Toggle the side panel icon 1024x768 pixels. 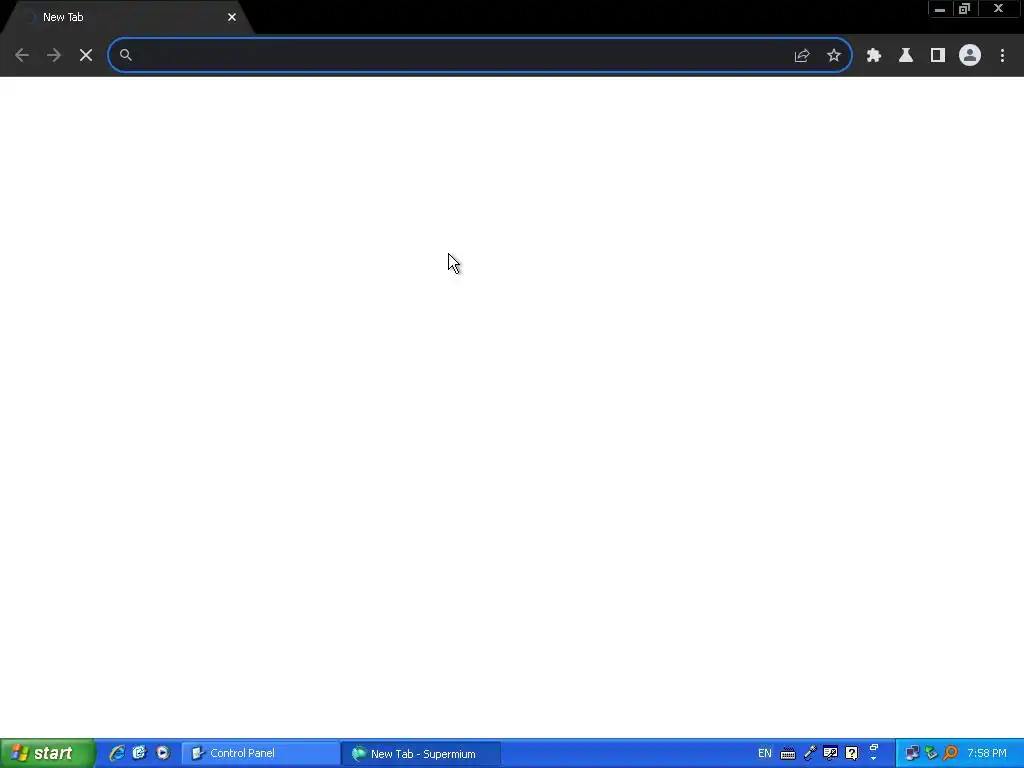point(938,56)
